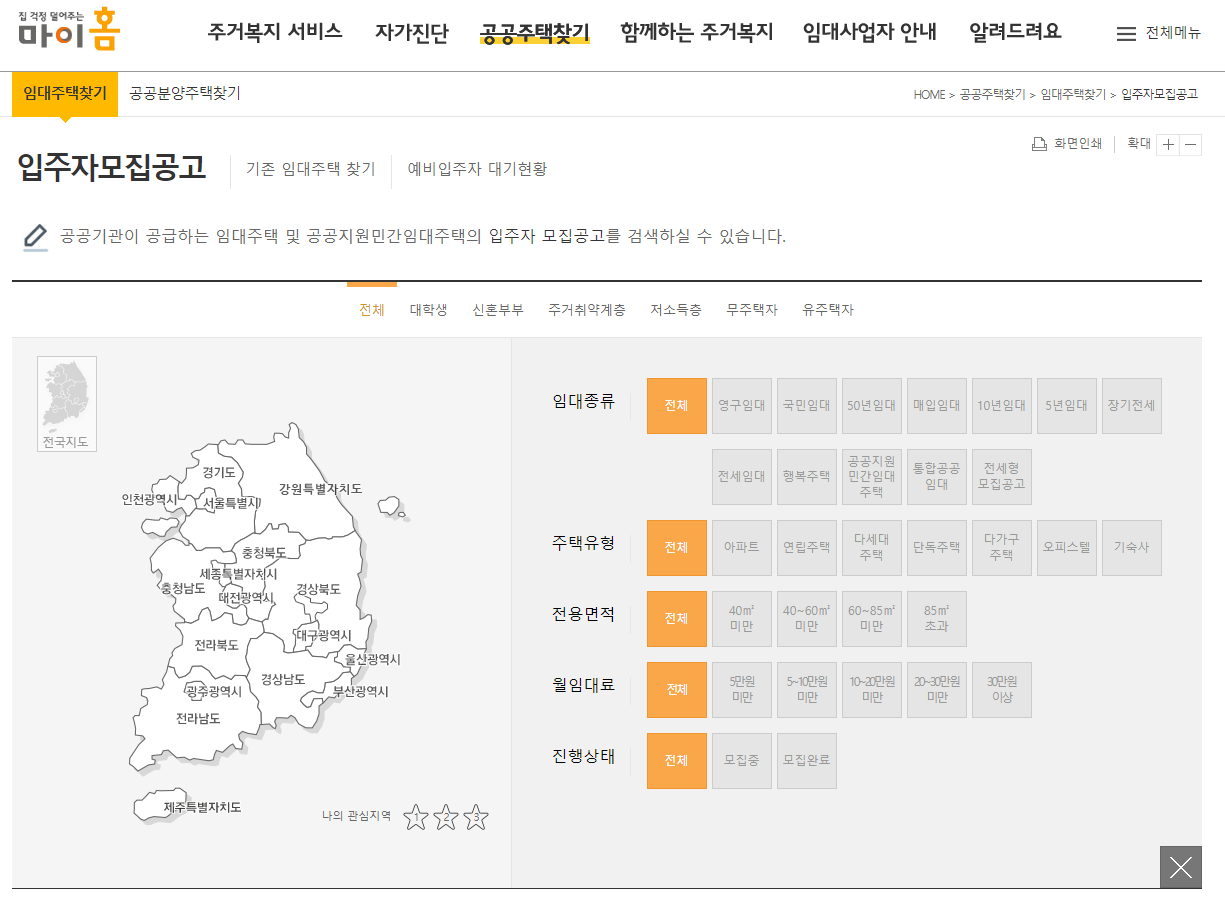Collapse the filter panel with the dark X

pos(1180,867)
